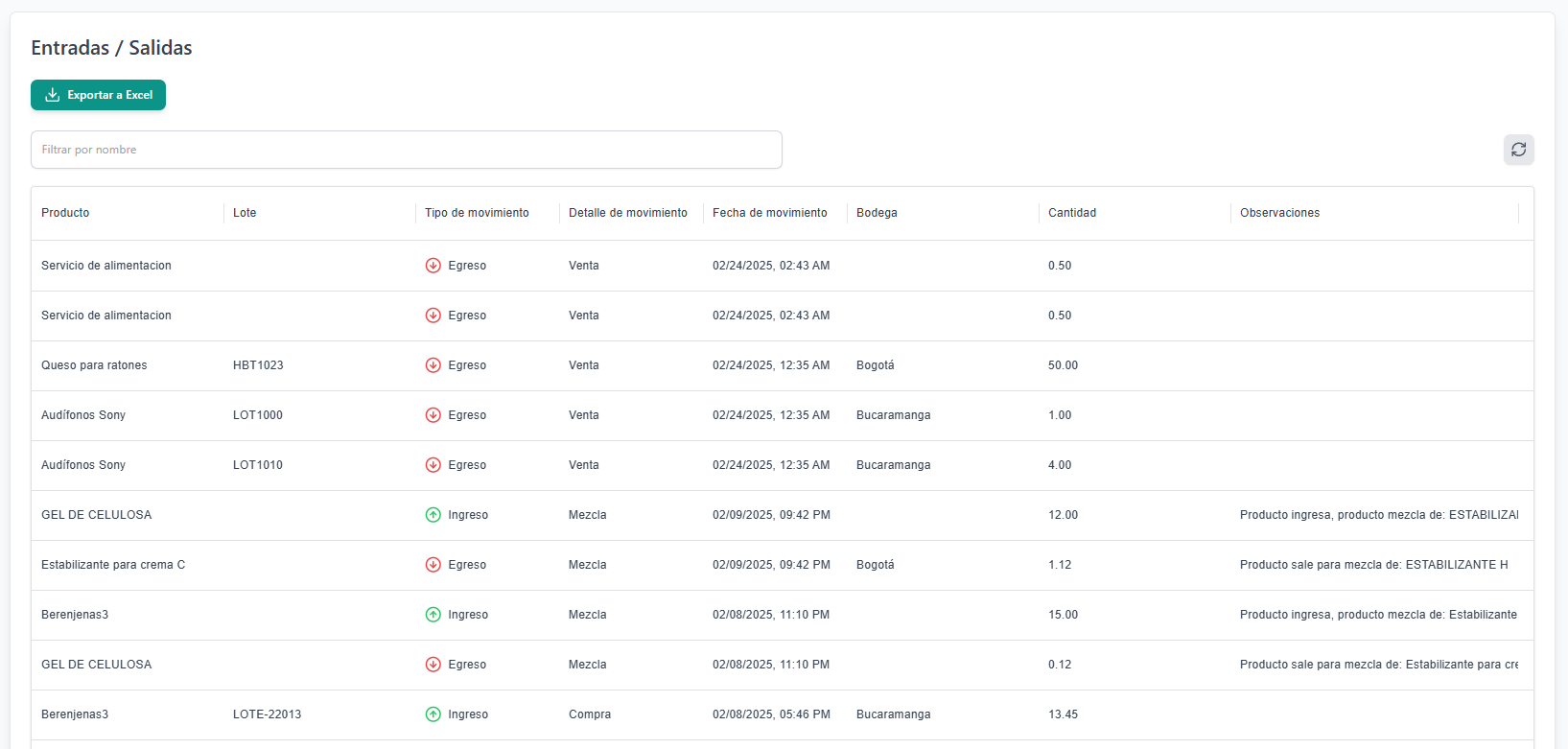Click Ingreso icon in the 12.00 quantity row
The width and height of the screenshot is (1568, 749).
pos(433,515)
